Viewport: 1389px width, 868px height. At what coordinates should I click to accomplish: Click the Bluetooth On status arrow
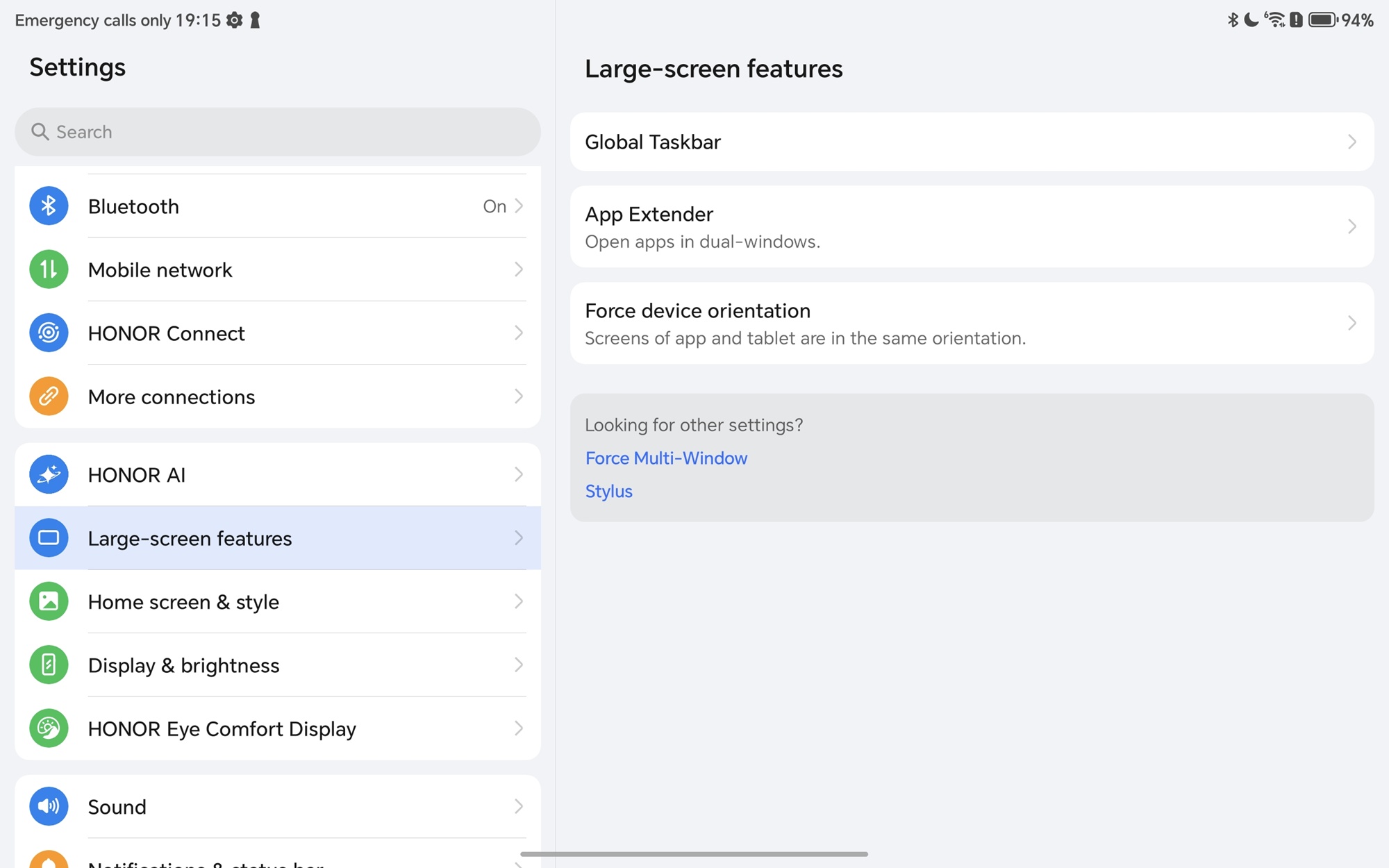pyautogui.click(x=518, y=206)
